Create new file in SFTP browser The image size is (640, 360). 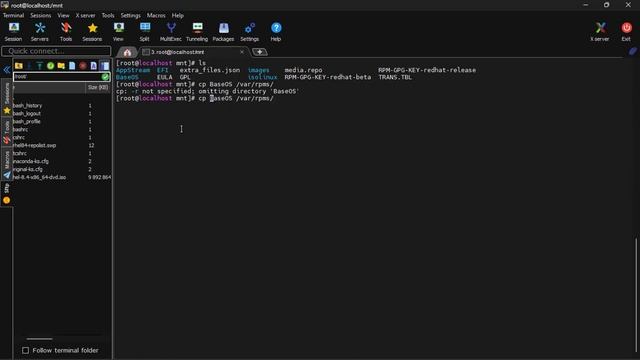click(72, 66)
